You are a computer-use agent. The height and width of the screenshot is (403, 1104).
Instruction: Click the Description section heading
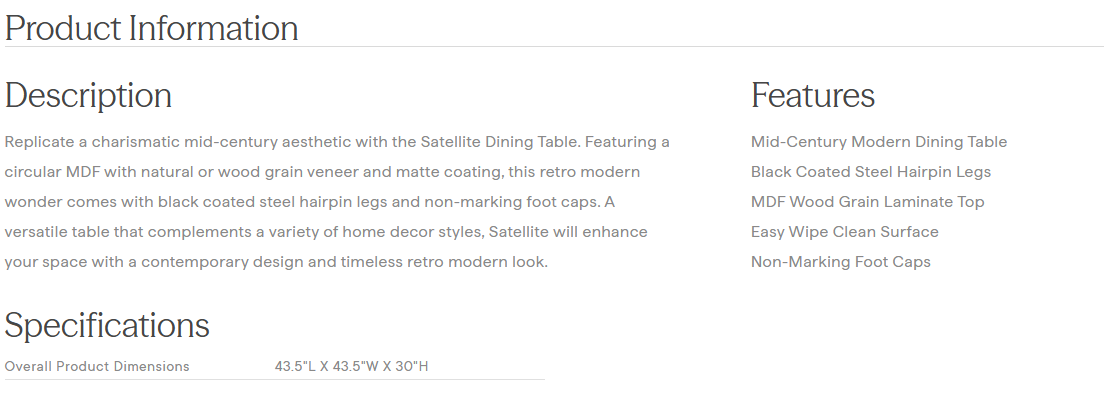pyautogui.click(x=88, y=96)
